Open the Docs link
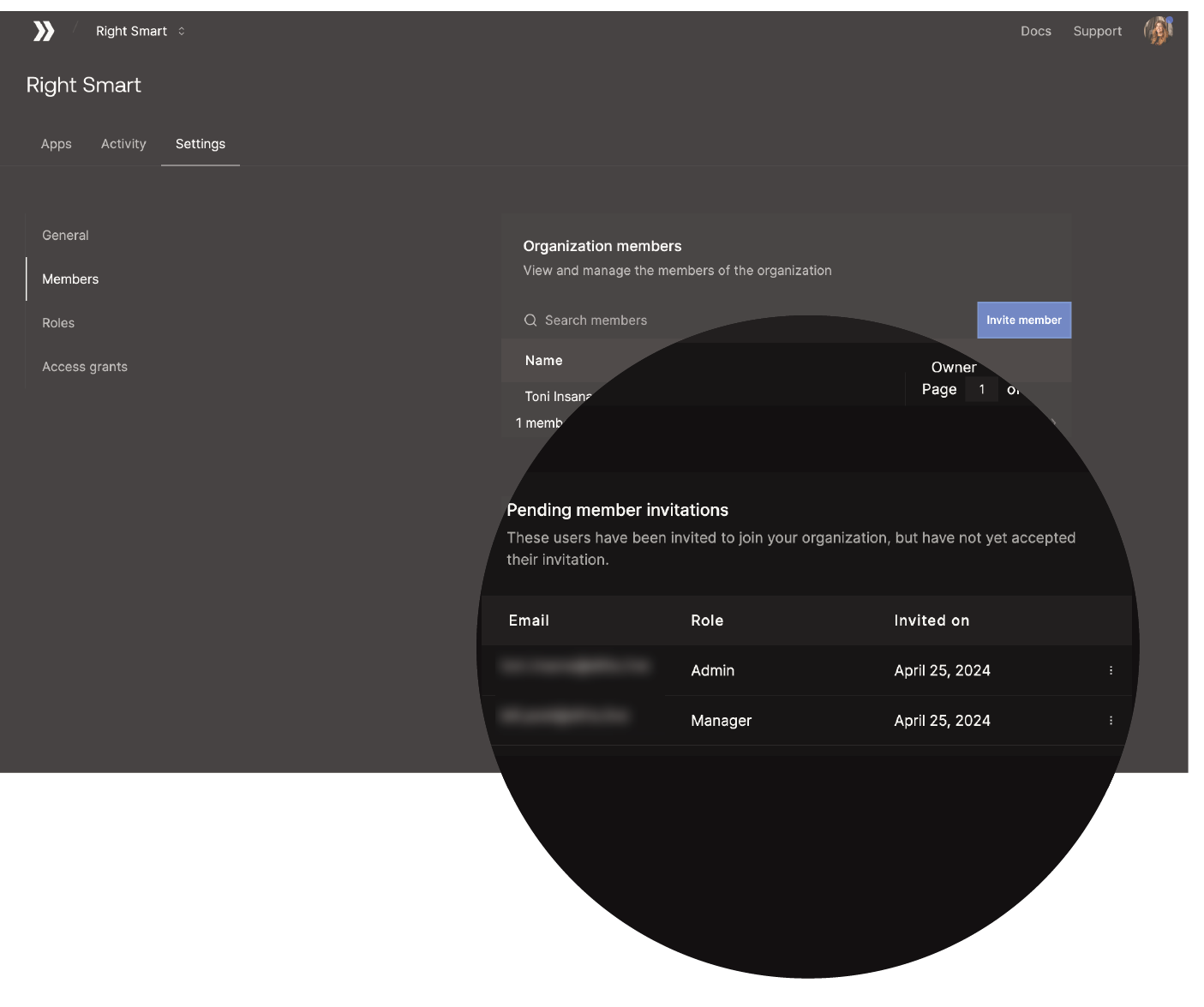Image resolution: width=1204 pixels, height=1007 pixels. click(x=1035, y=31)
